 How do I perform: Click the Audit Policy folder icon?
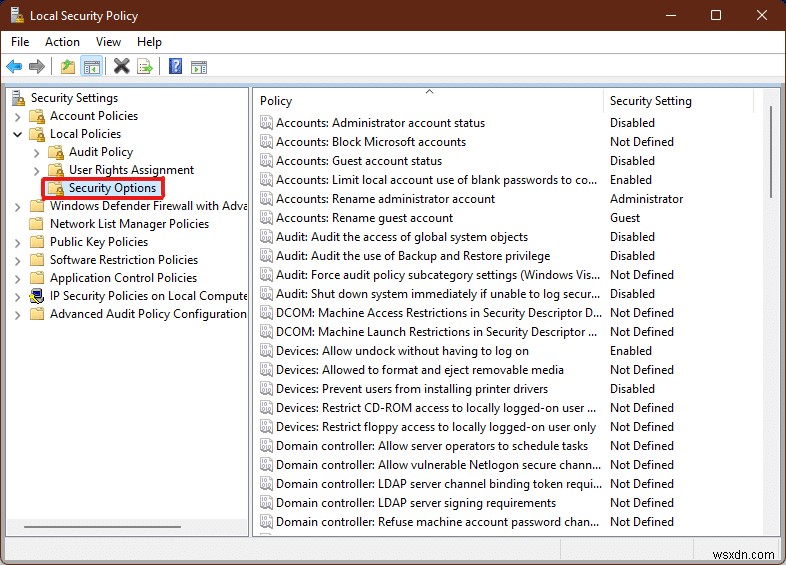(56, 152)
